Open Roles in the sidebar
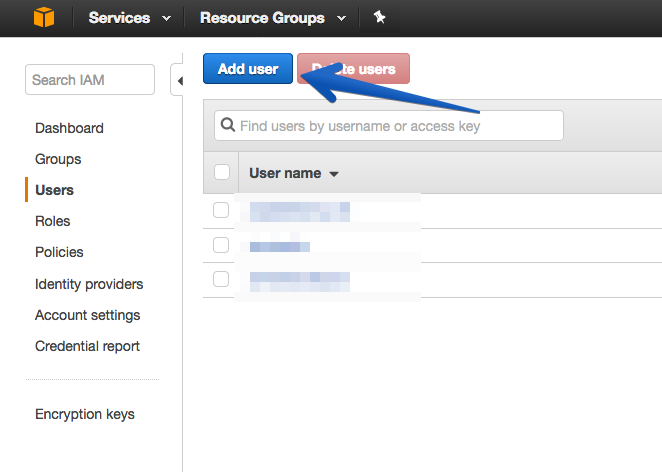 (53, 221)
